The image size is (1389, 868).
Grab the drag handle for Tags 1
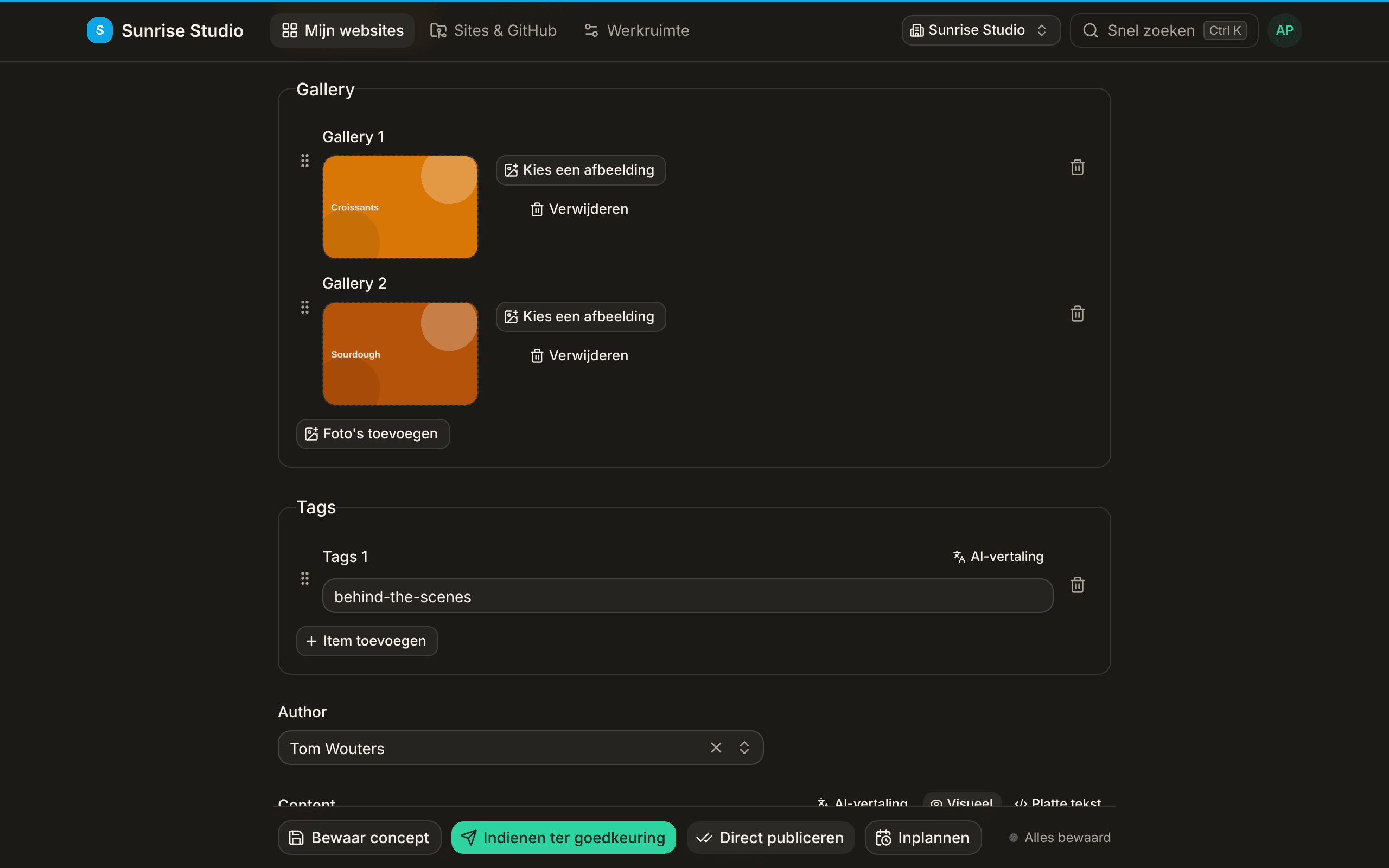point(305,578)
